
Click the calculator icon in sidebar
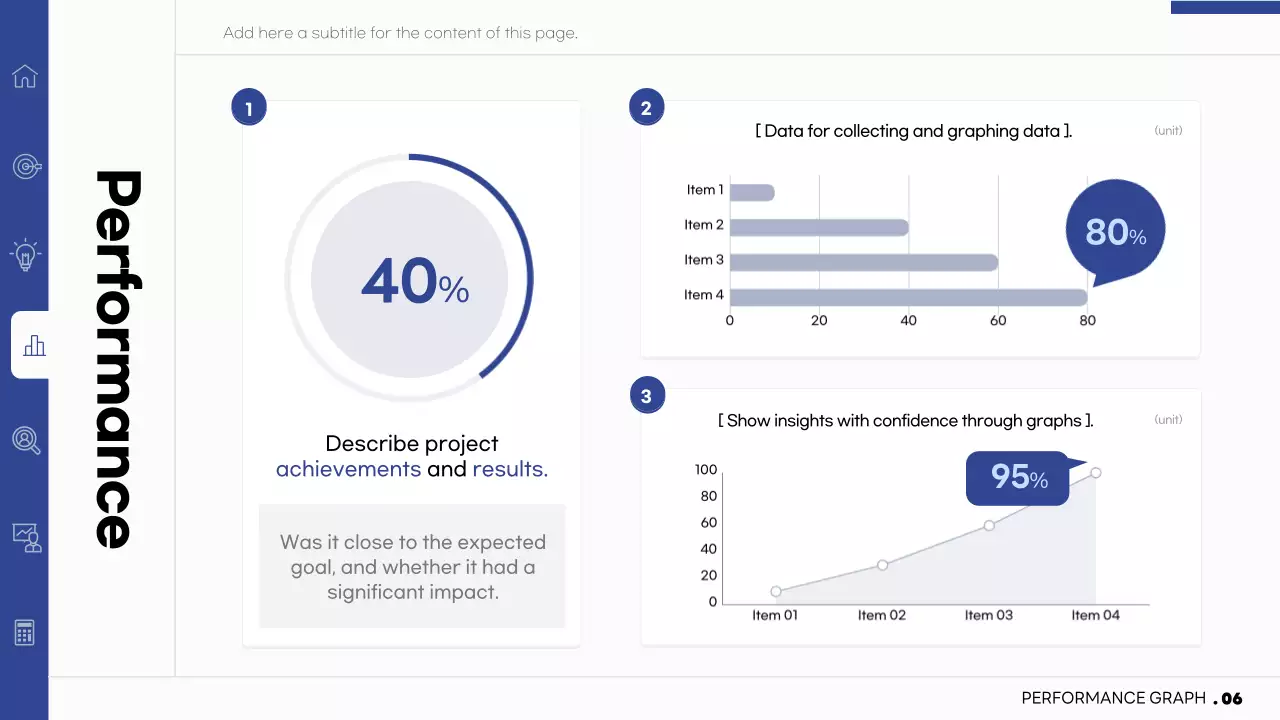pyautogui.click(x=25, y=632)
